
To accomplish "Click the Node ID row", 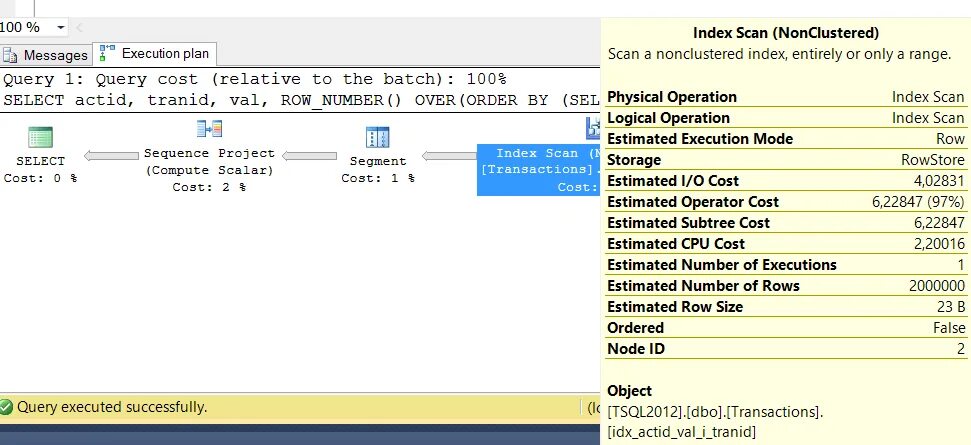I will pyautogui.click(x=785, y=349).
